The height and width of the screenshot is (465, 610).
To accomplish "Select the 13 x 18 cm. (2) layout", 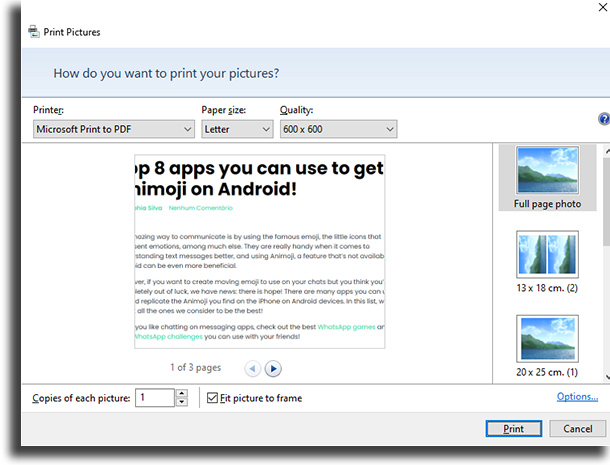I will coord(547,262).
